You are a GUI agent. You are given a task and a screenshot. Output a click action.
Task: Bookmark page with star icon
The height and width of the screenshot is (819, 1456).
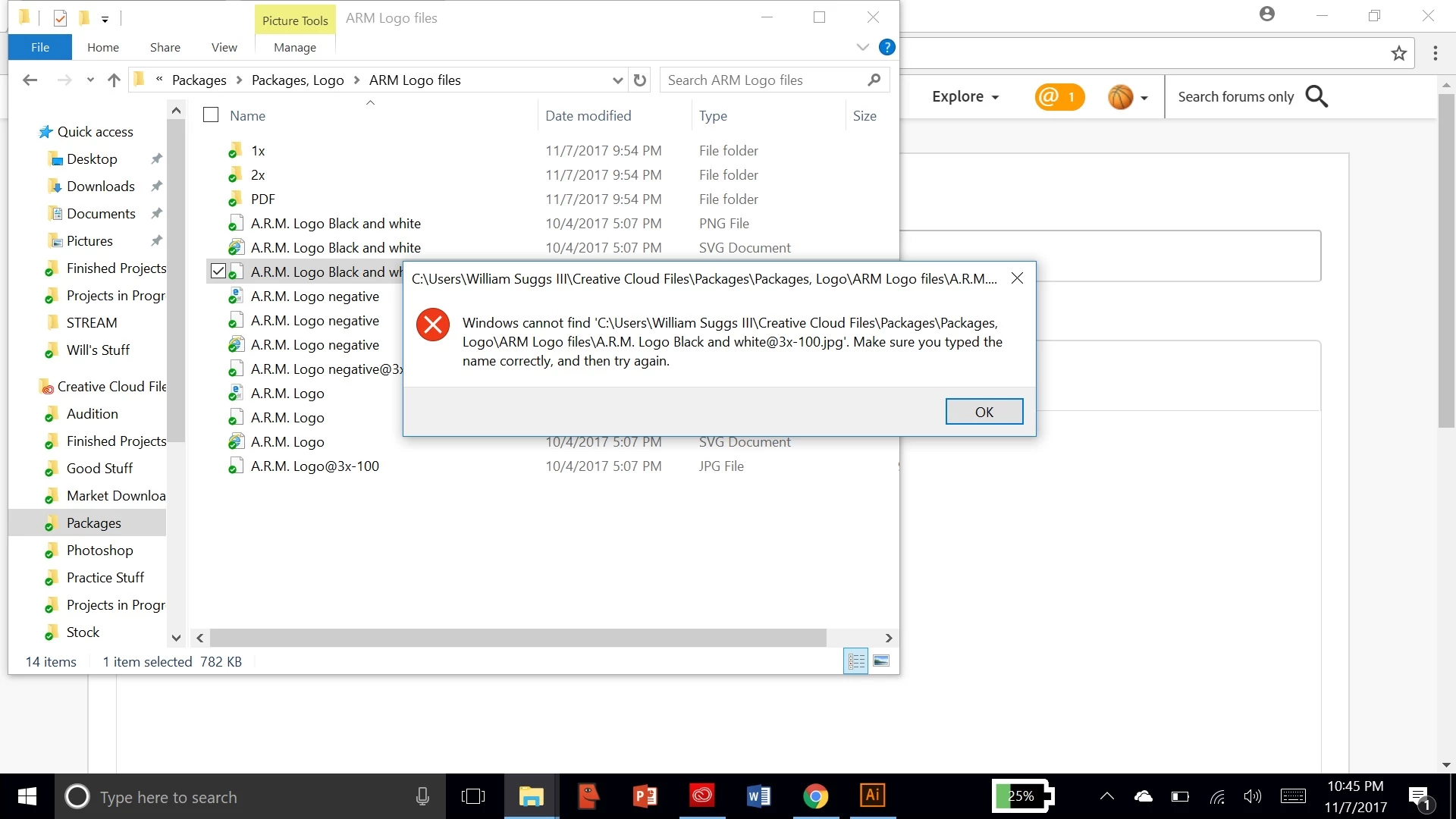point(1398,53)
